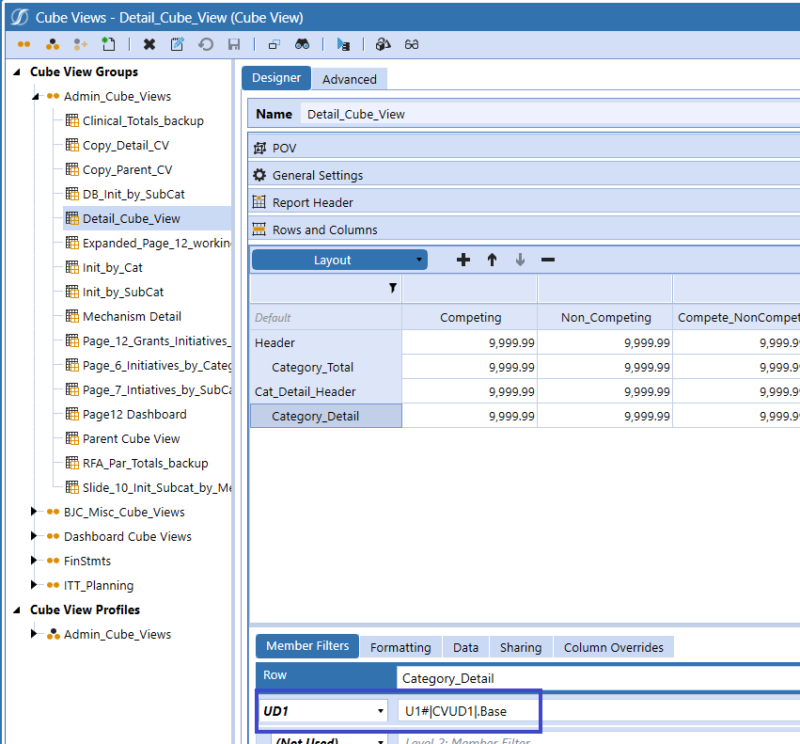
Task: Delete the cube view with the X icon
Action: (x=148, y=44)
